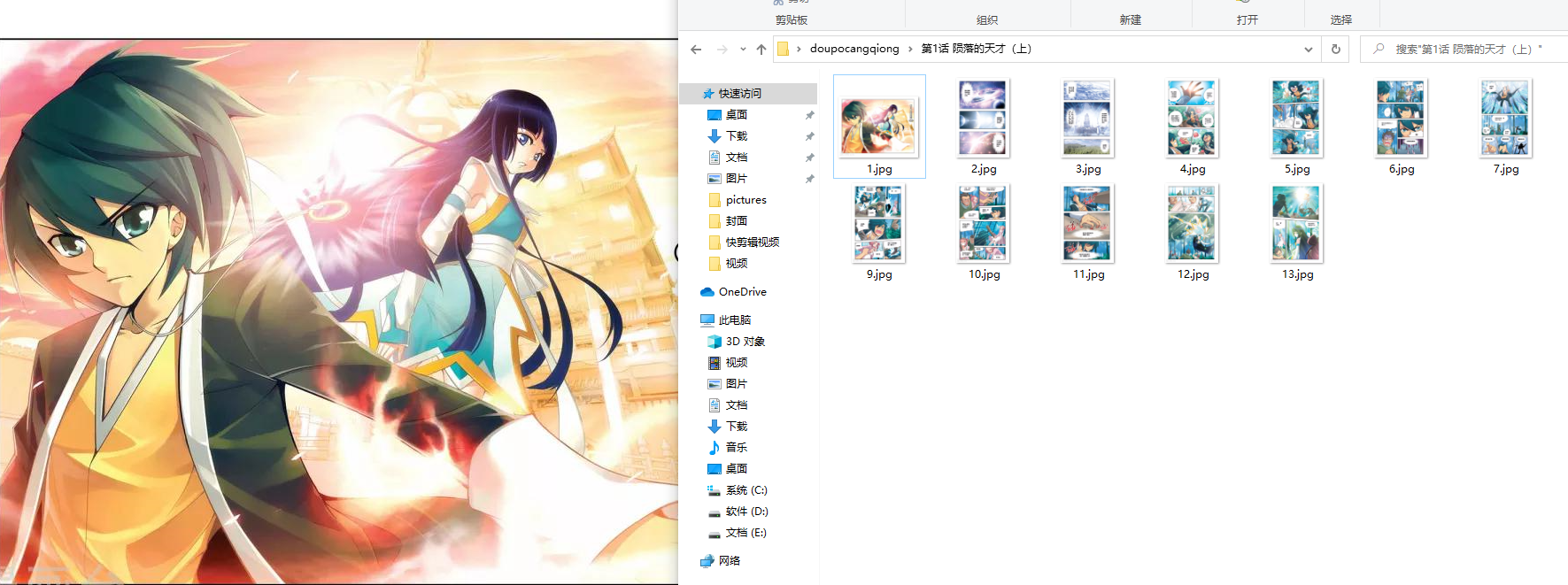Click the refresh button in address bar
The height and width of the screenshot is (585, 1568).
pos(1336,50)
